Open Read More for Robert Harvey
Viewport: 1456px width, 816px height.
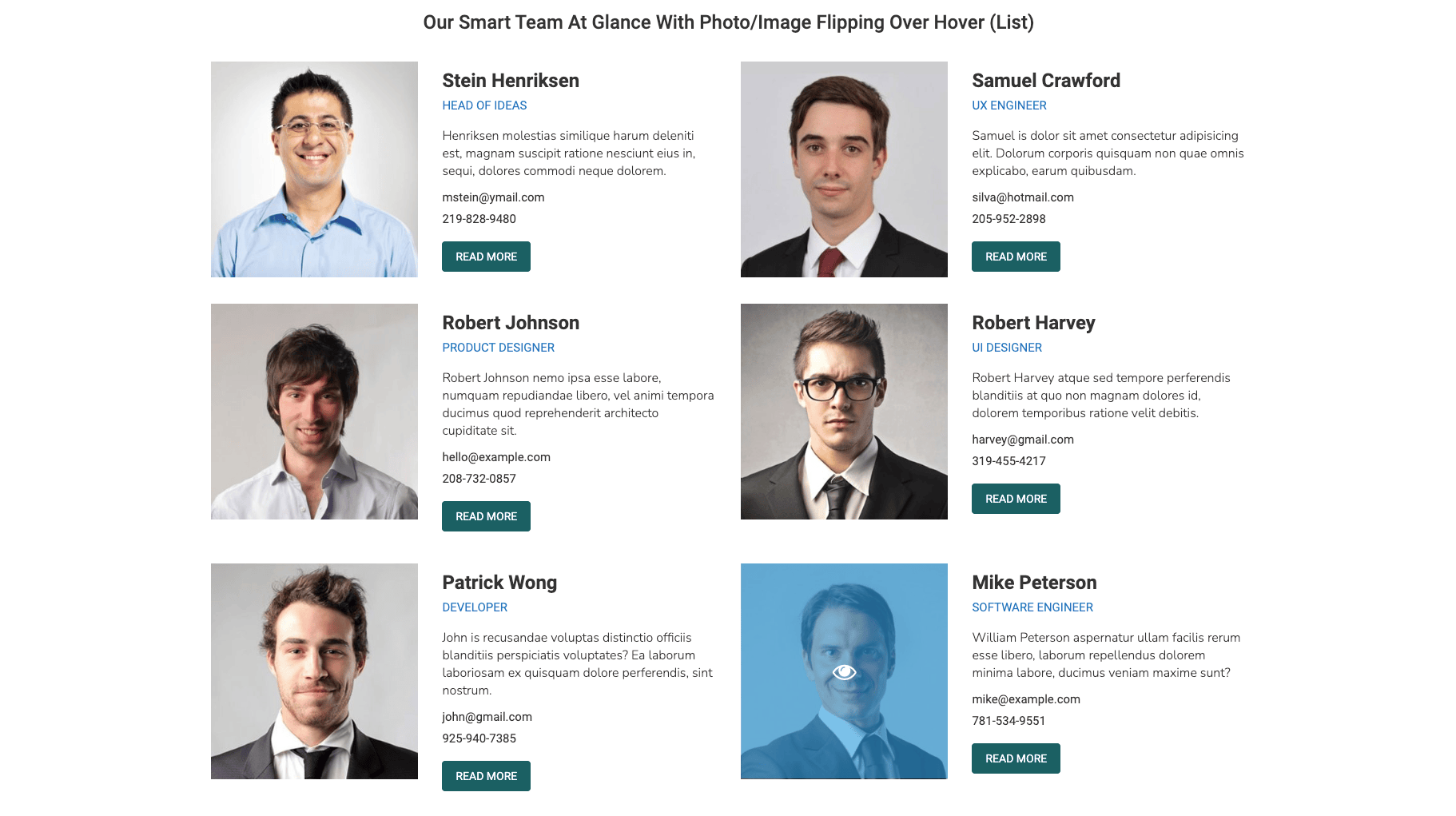(x=1016, y=499)
